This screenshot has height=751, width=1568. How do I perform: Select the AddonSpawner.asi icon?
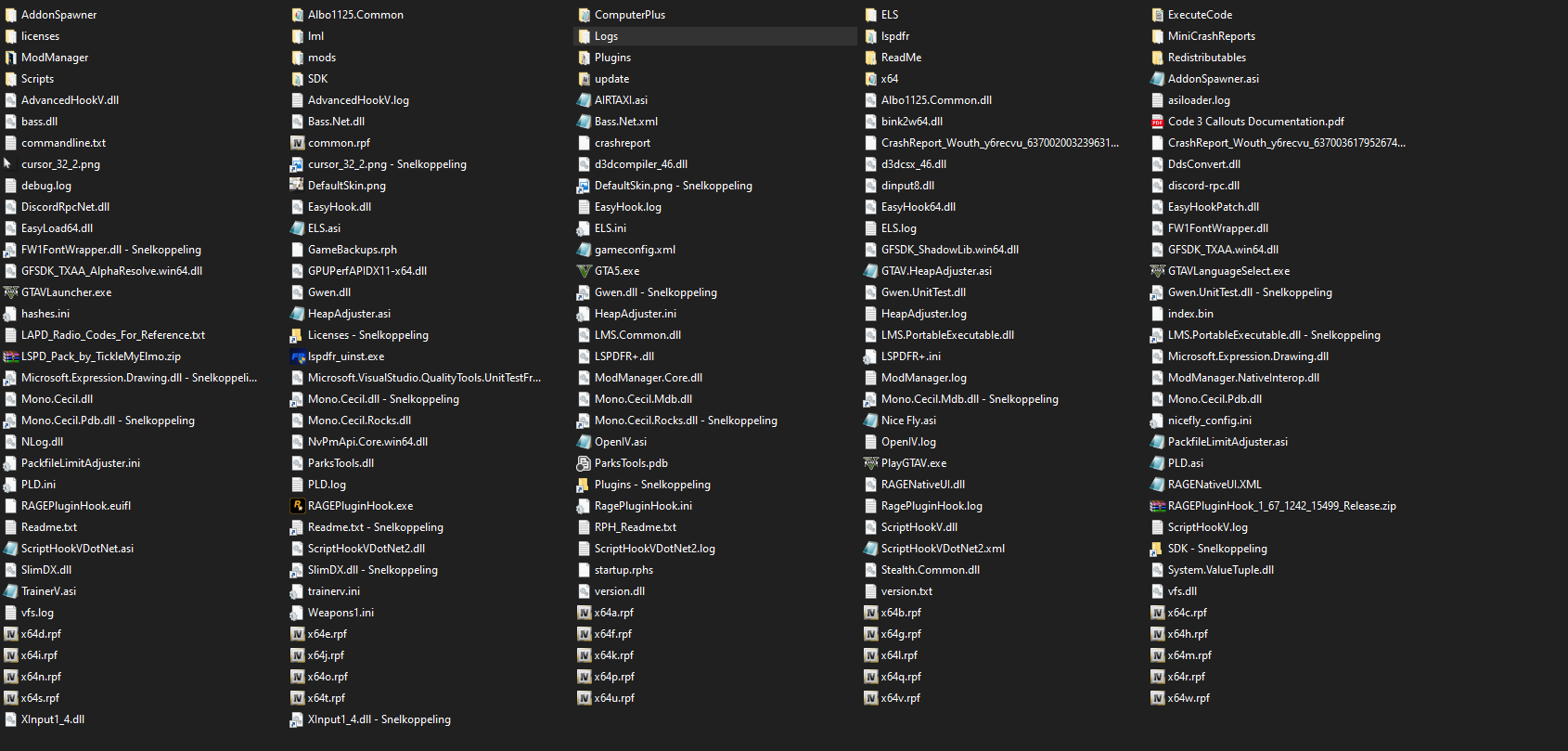[1157, 79]
